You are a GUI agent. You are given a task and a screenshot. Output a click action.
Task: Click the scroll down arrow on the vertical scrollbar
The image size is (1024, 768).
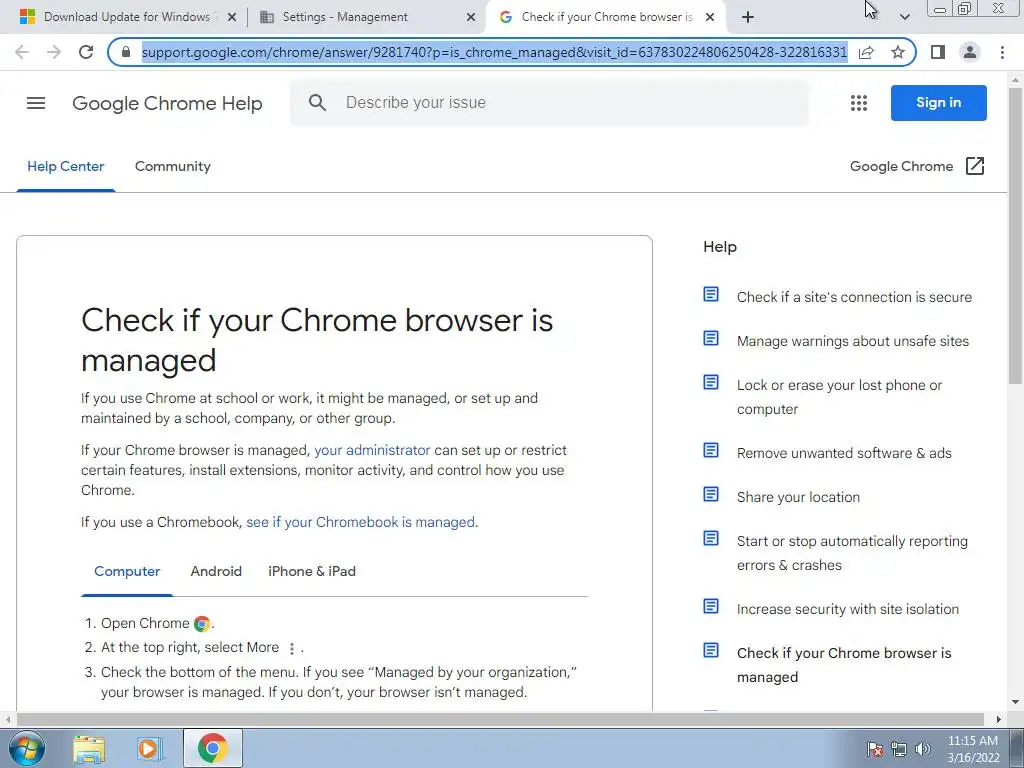(x=1016, y=703)
